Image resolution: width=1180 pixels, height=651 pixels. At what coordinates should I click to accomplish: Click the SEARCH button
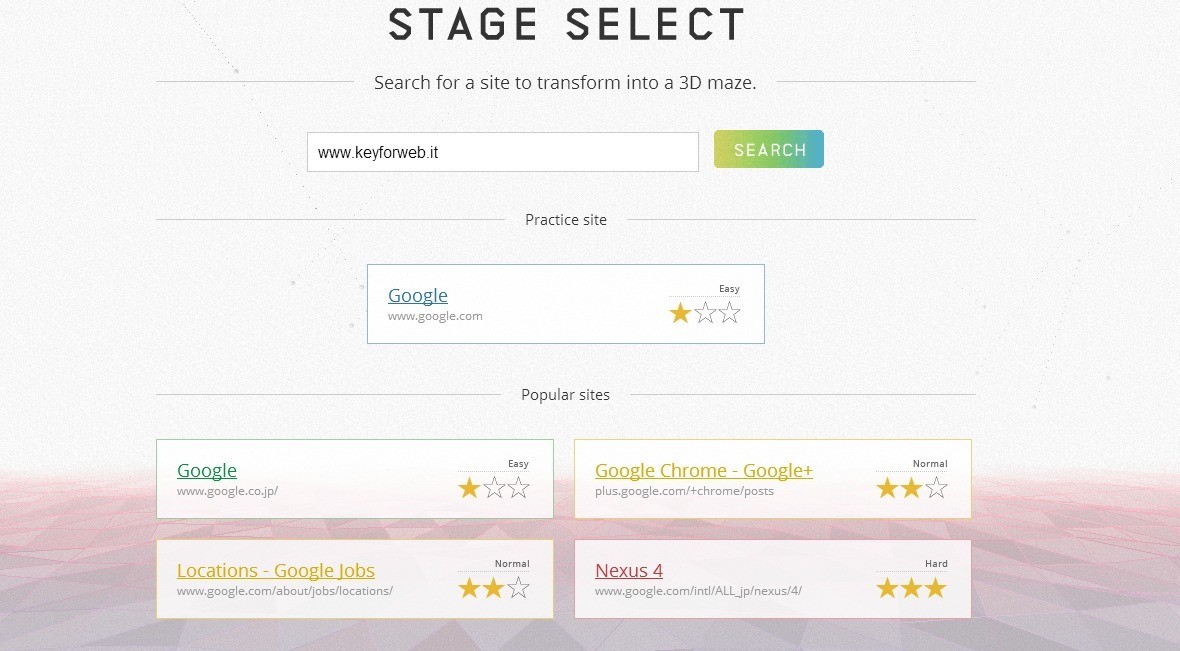(x=768, y=150)
